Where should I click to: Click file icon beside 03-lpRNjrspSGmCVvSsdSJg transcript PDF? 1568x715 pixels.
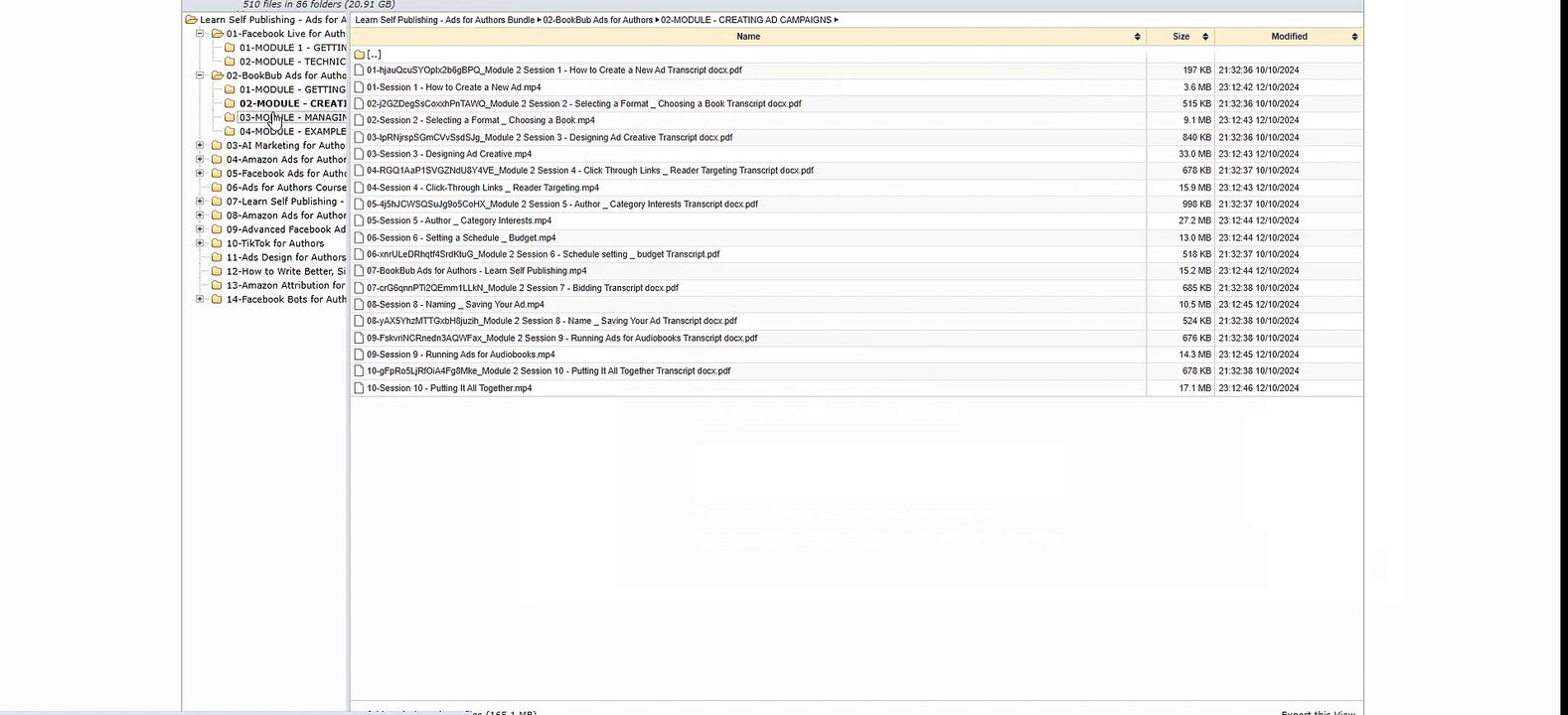[359, 137]
